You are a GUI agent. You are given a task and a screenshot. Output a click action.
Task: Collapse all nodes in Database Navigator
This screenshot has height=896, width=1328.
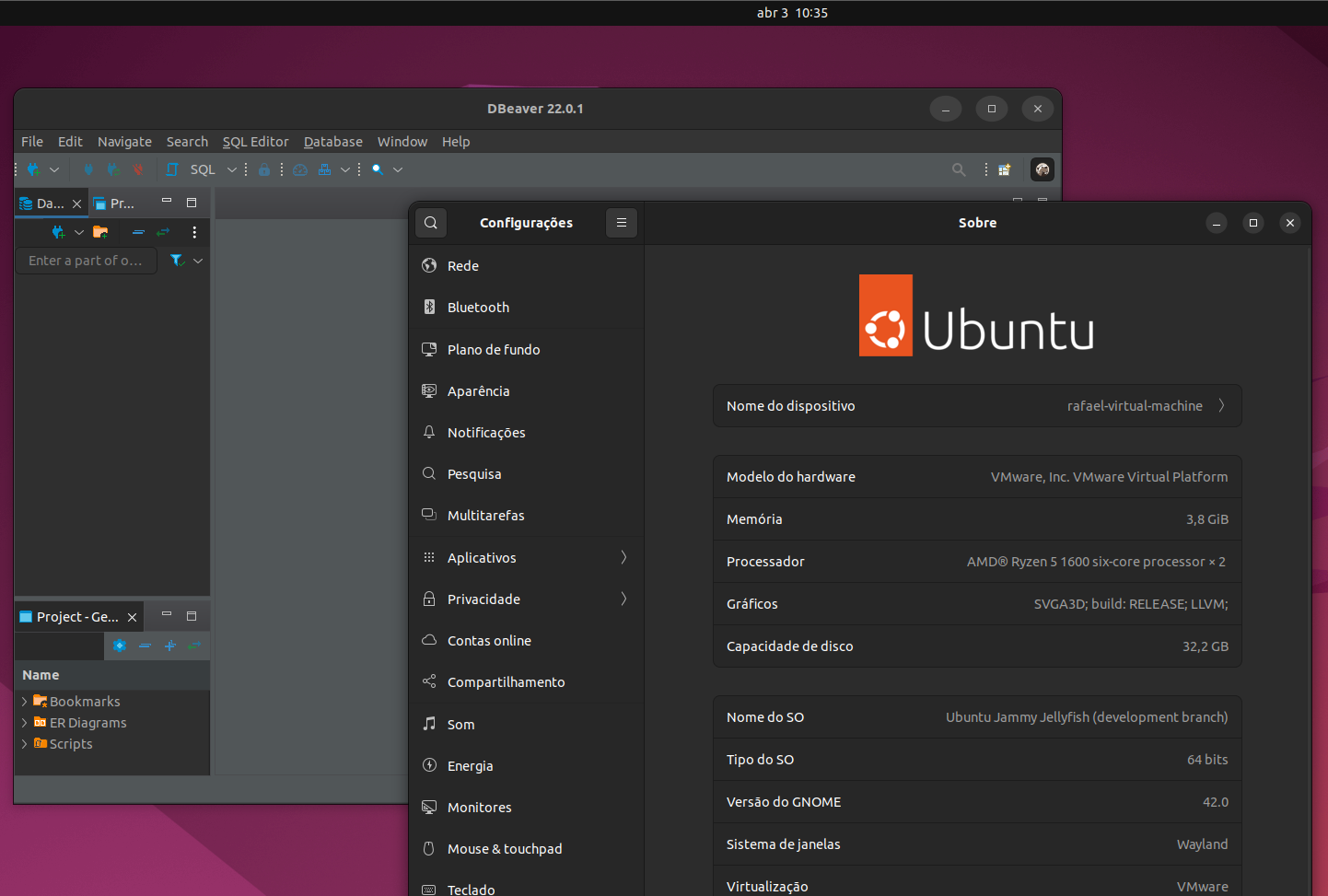138,232
